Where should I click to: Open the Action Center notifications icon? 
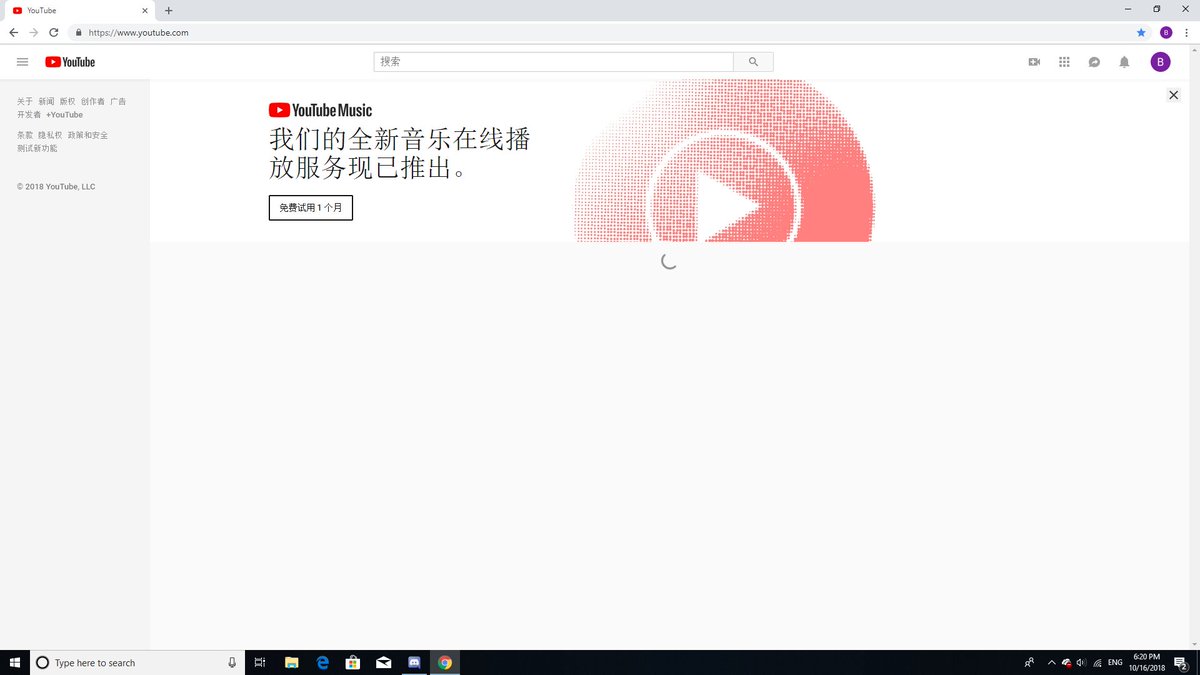coord(1182,662)
